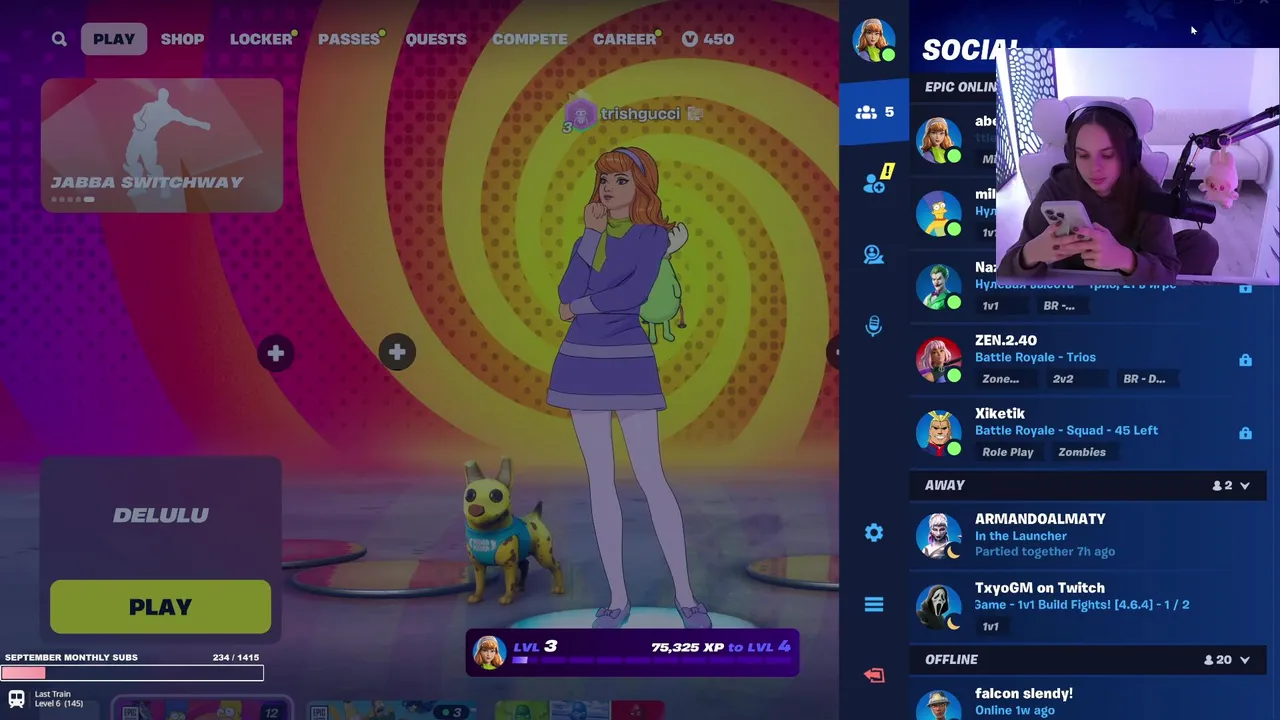
Task: Open ZEN.2.40's avatar
Action: [938, 360]
